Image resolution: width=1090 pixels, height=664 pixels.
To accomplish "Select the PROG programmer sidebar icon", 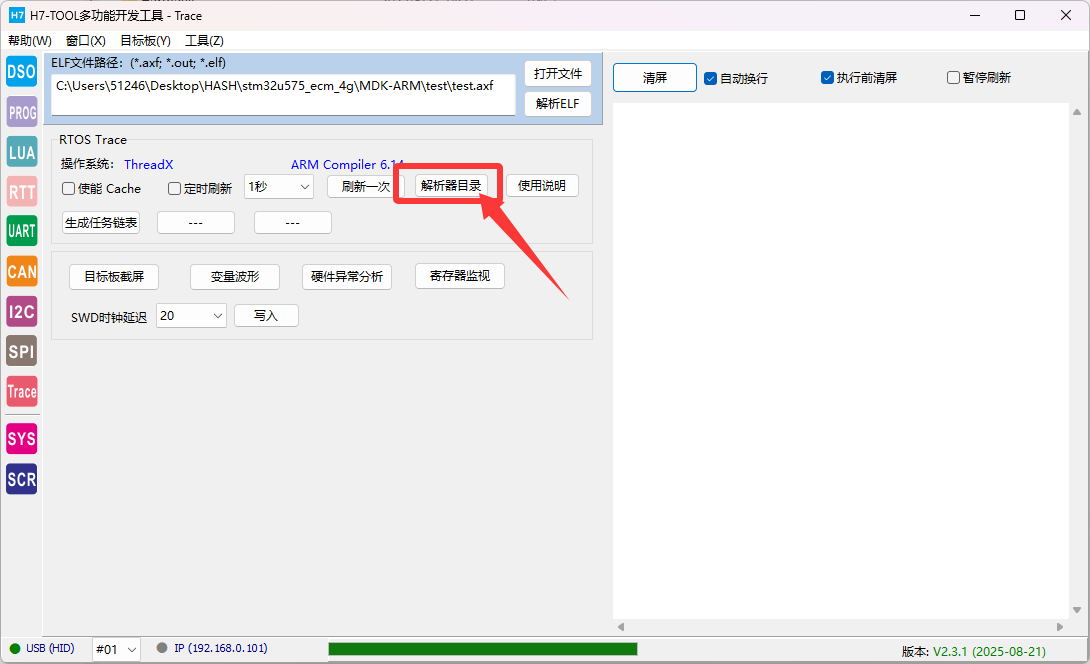I will pos(21,112).
